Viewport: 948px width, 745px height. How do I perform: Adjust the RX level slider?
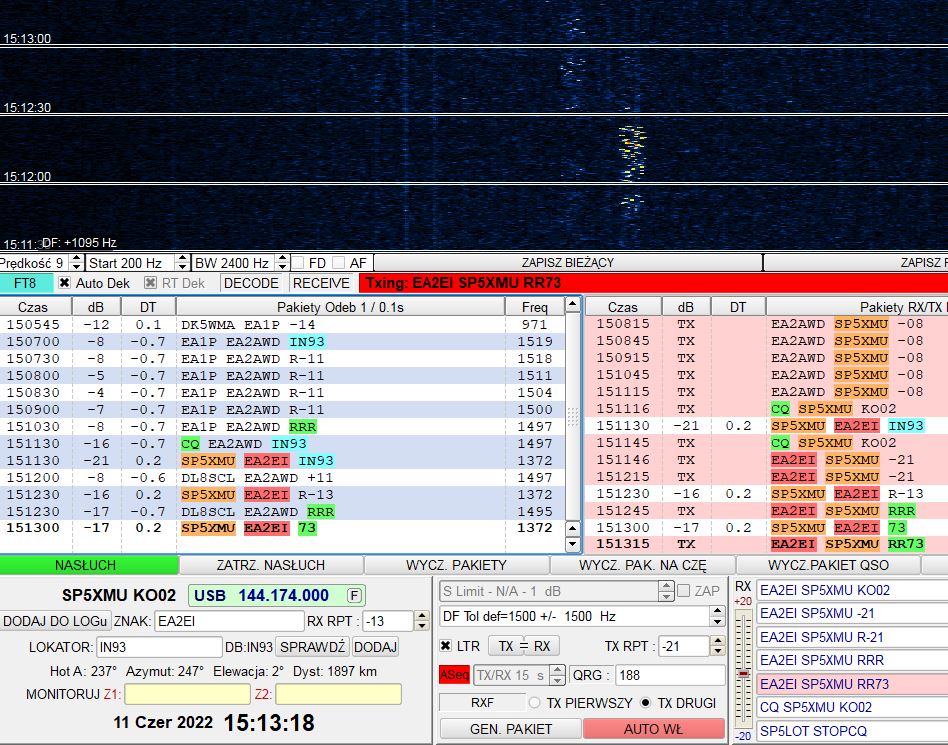(743, 673)
